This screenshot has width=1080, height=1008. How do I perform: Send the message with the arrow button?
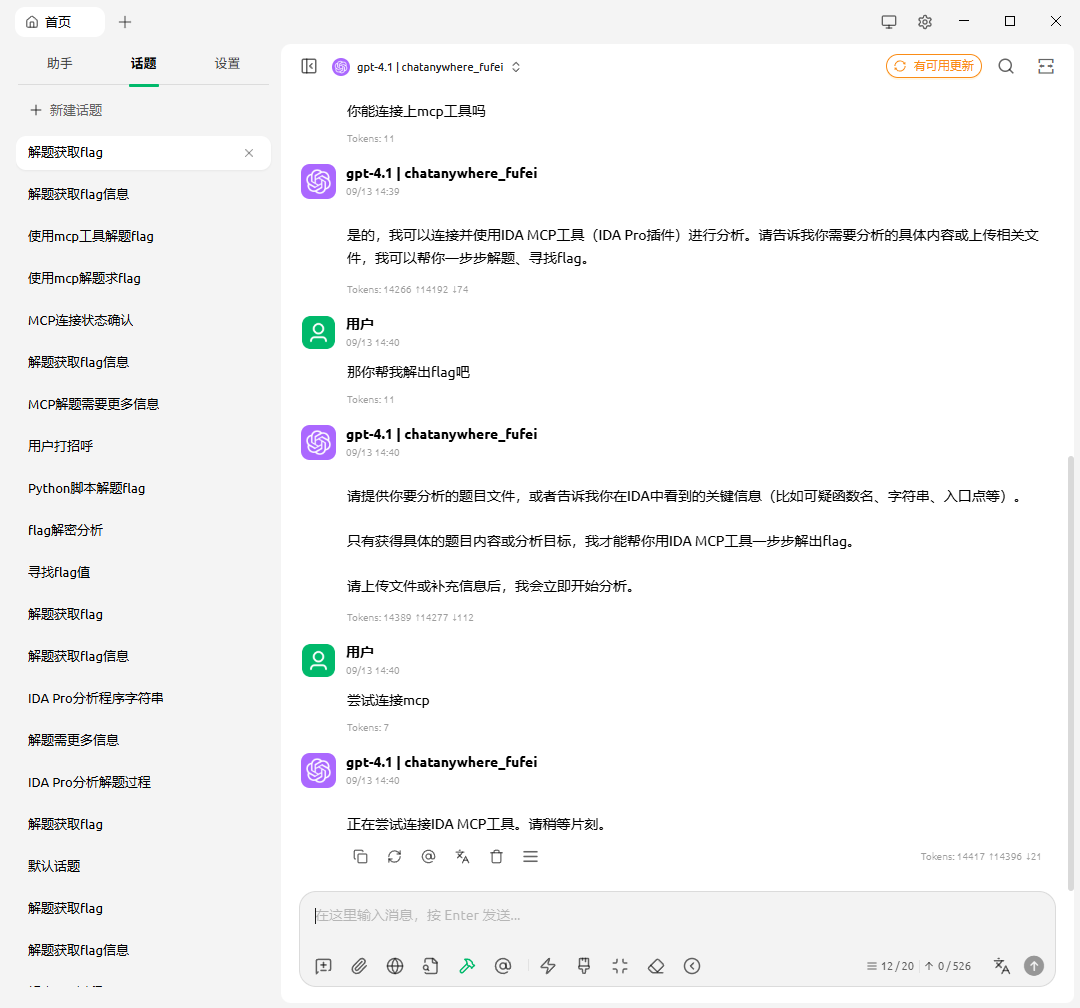1034,966
